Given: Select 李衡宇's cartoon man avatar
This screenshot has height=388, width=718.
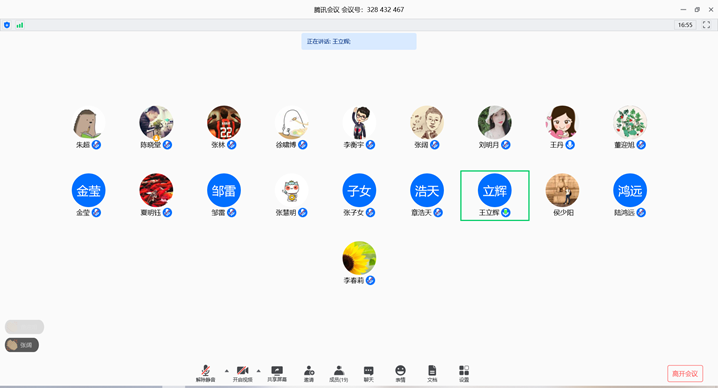Looking at the screenshot, I should (x=359, y=122).
